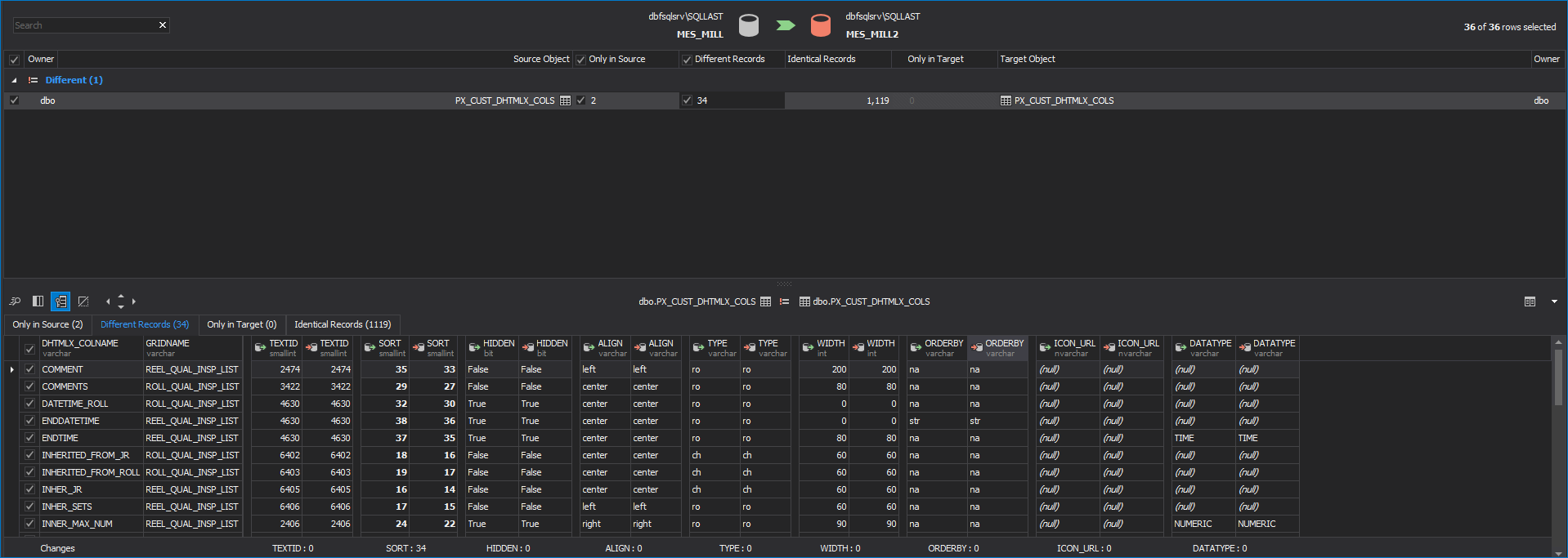The image size is (1568, 558).
Task: Click the diagonal-slash square icon
Action: point(83,301)
